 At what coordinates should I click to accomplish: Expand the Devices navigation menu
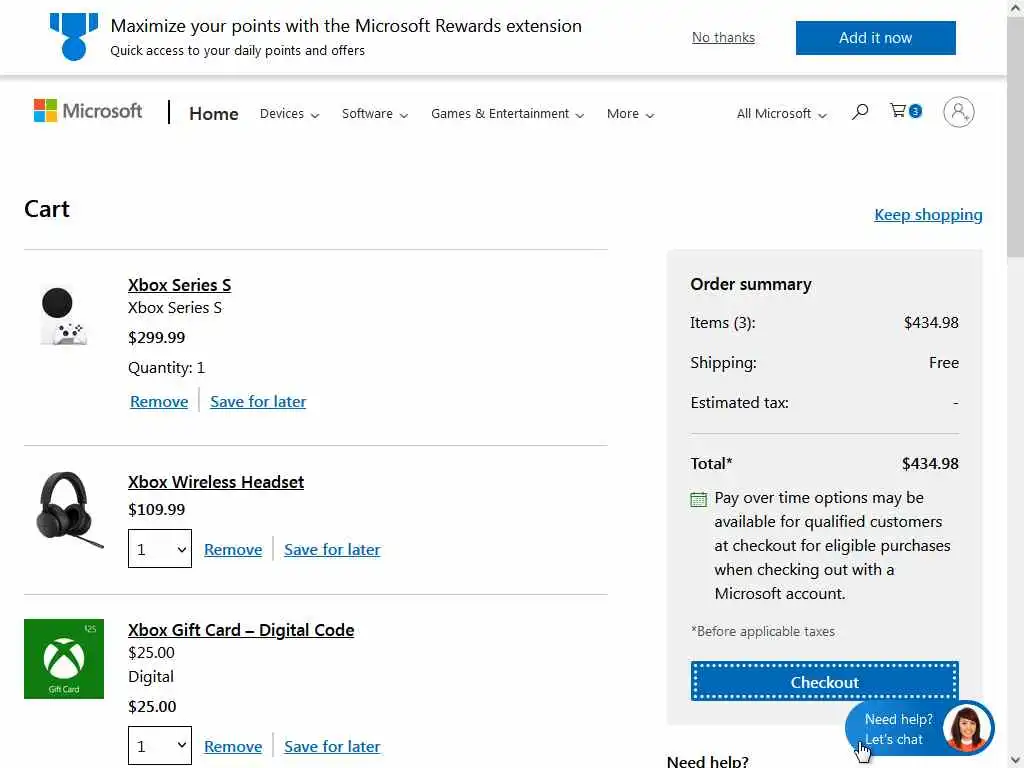click(289, 114)
